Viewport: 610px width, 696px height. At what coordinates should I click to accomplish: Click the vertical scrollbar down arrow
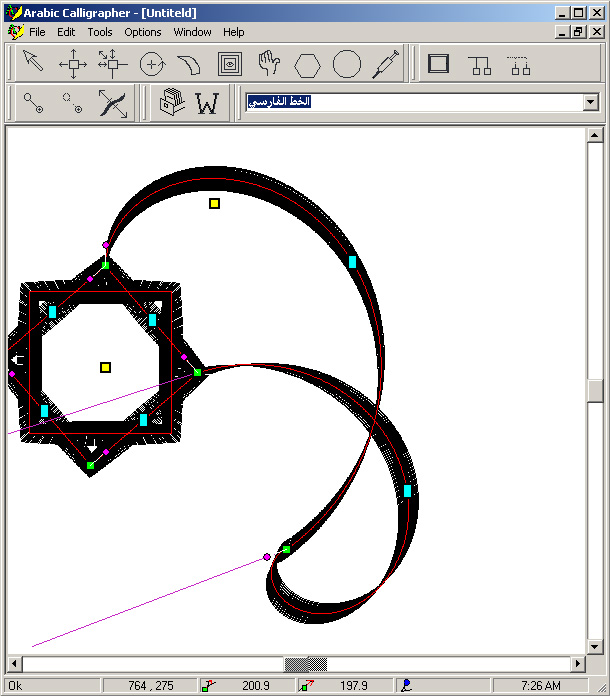click(594, 646)
